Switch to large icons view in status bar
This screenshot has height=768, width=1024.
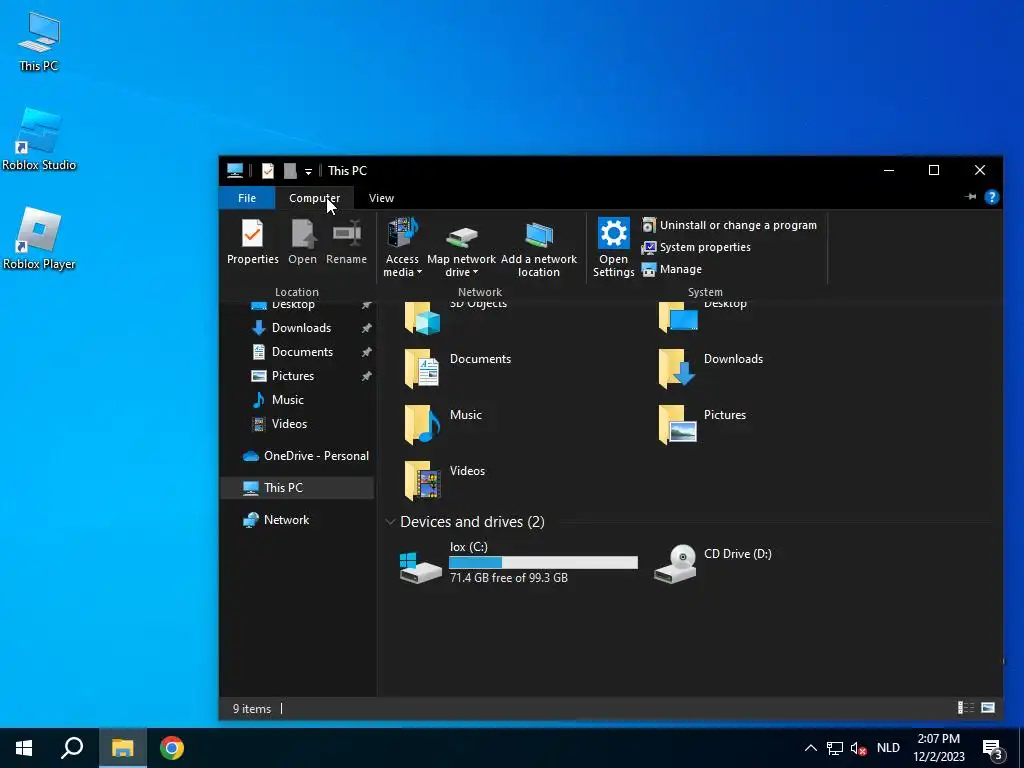click(x=988, y=708)
